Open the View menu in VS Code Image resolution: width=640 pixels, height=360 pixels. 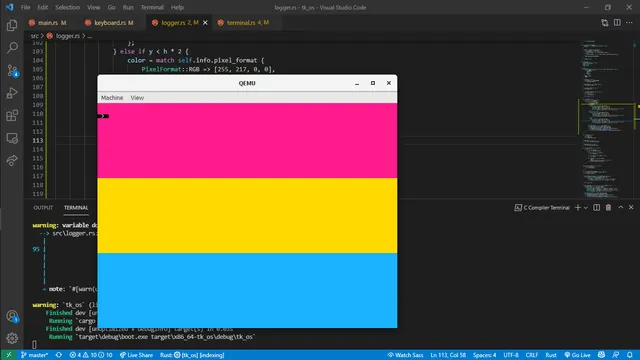tap(93, 7)
